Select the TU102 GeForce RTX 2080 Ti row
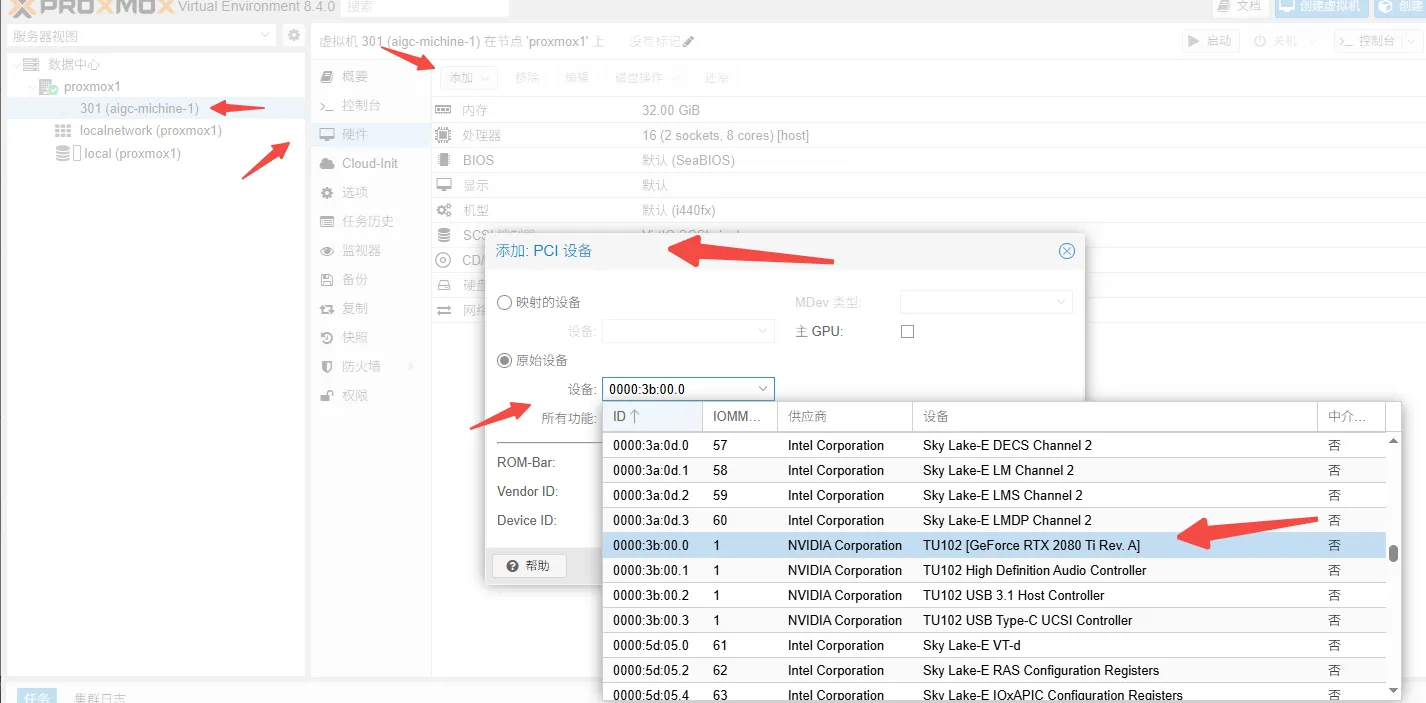 click(1030, 545)
